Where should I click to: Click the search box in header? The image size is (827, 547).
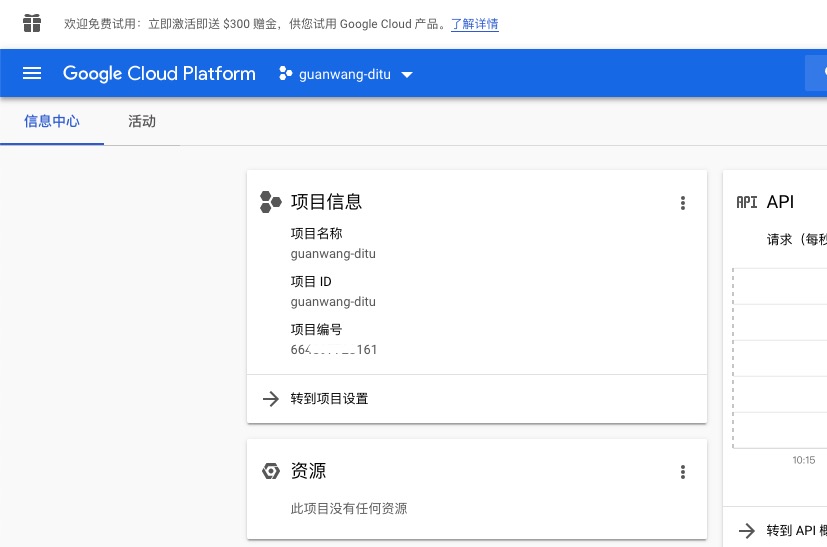pos(816,73)
